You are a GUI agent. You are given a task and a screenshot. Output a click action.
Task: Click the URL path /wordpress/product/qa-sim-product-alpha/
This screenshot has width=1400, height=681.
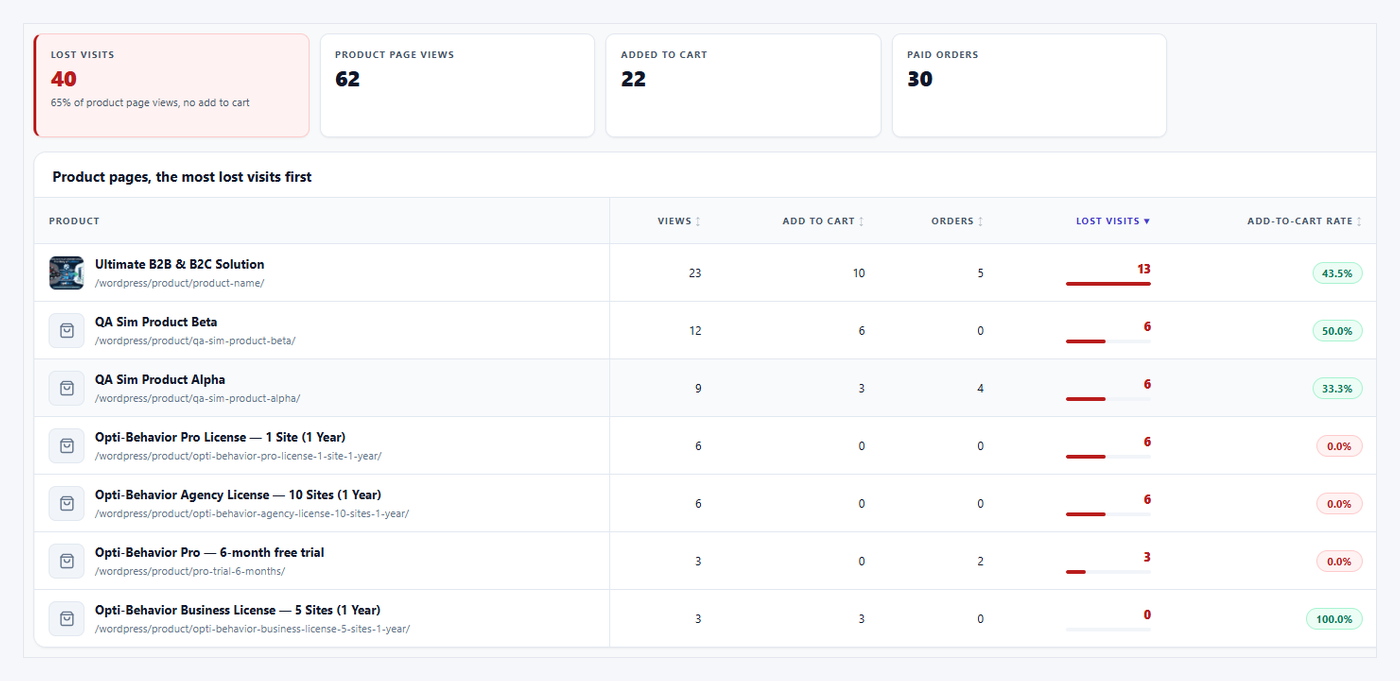coord(198,398)
